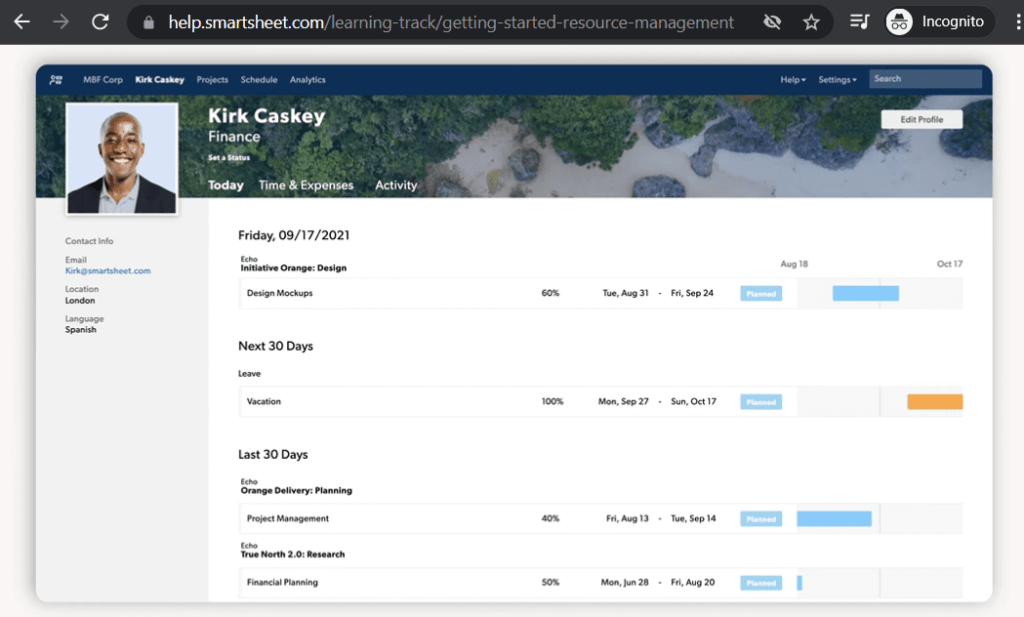The width and height of the screenshot is (1024, 617).
Task: Open the people/org icon in the top navigation
Action: click(55, 79)
